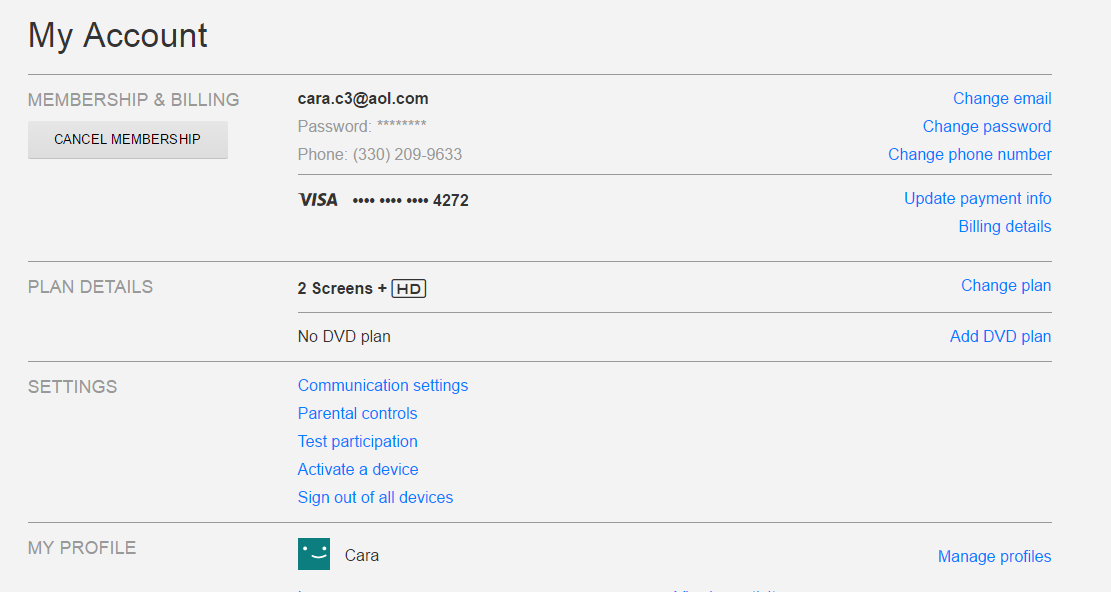Open the Change password link
1111x592 pixels.
click(986, 126)
